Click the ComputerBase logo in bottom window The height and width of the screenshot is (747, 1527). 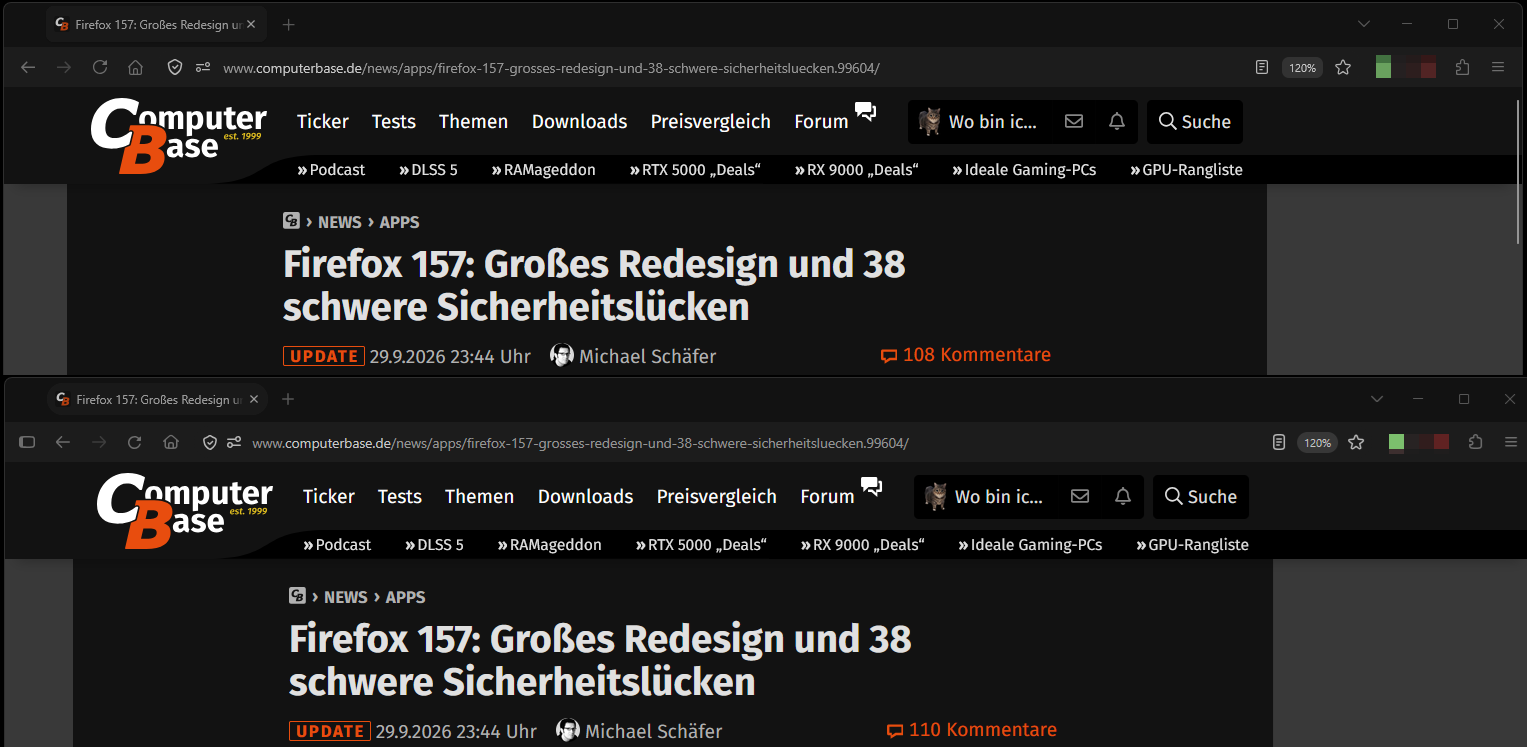[x=184, y=511]
